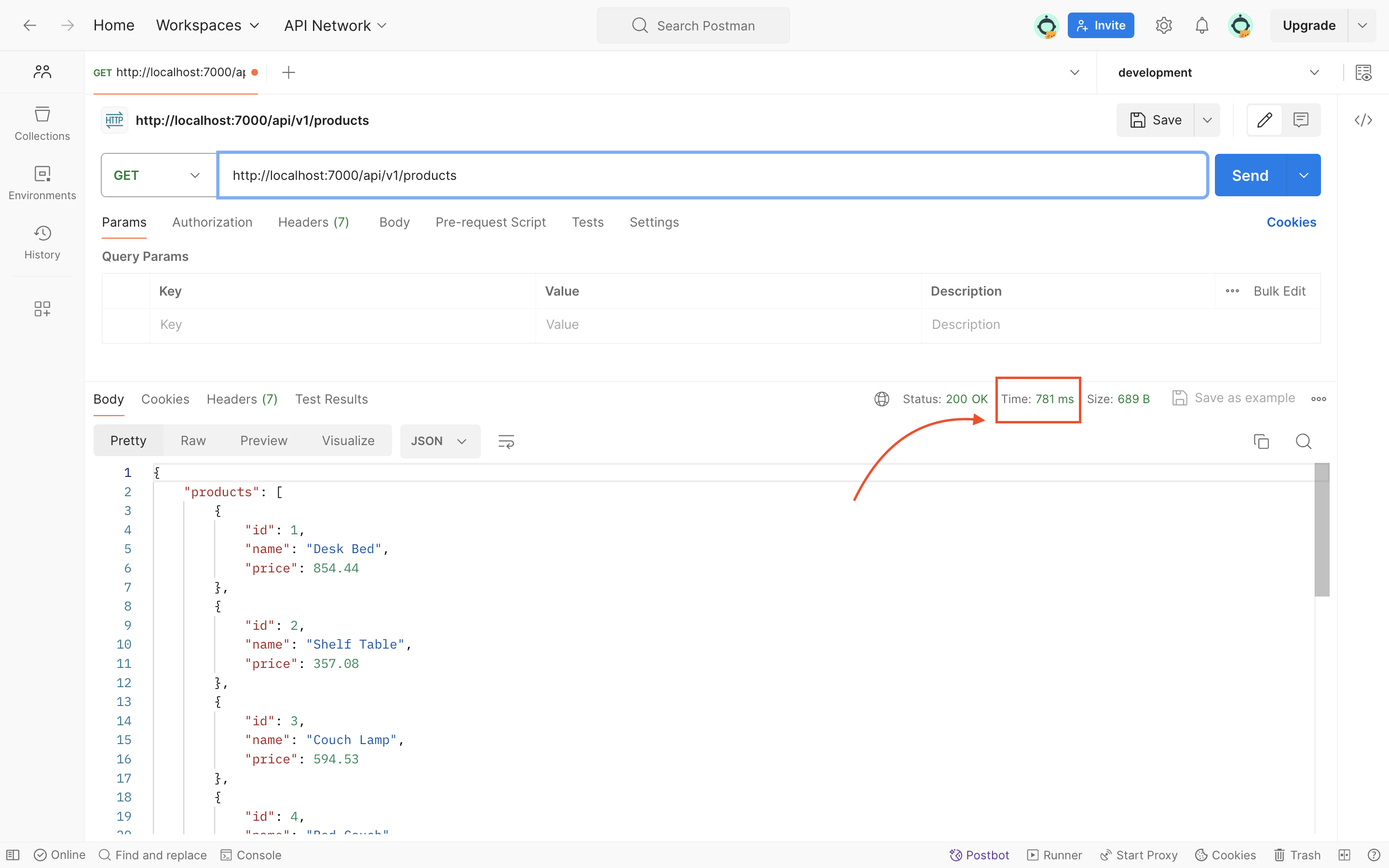The height and width of the screenshot is (868, 1389).
Task: Change the JSON format dropdown
Action: [x=440, y=441]
